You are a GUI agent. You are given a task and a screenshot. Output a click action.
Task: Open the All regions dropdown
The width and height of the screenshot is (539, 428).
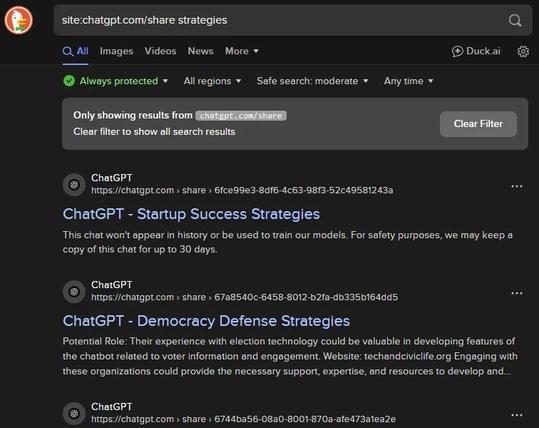pyautogui.click(x=212, y=81)
